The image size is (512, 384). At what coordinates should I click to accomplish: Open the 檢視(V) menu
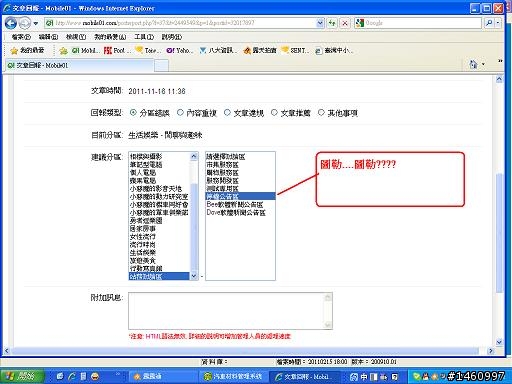(76, 37)
